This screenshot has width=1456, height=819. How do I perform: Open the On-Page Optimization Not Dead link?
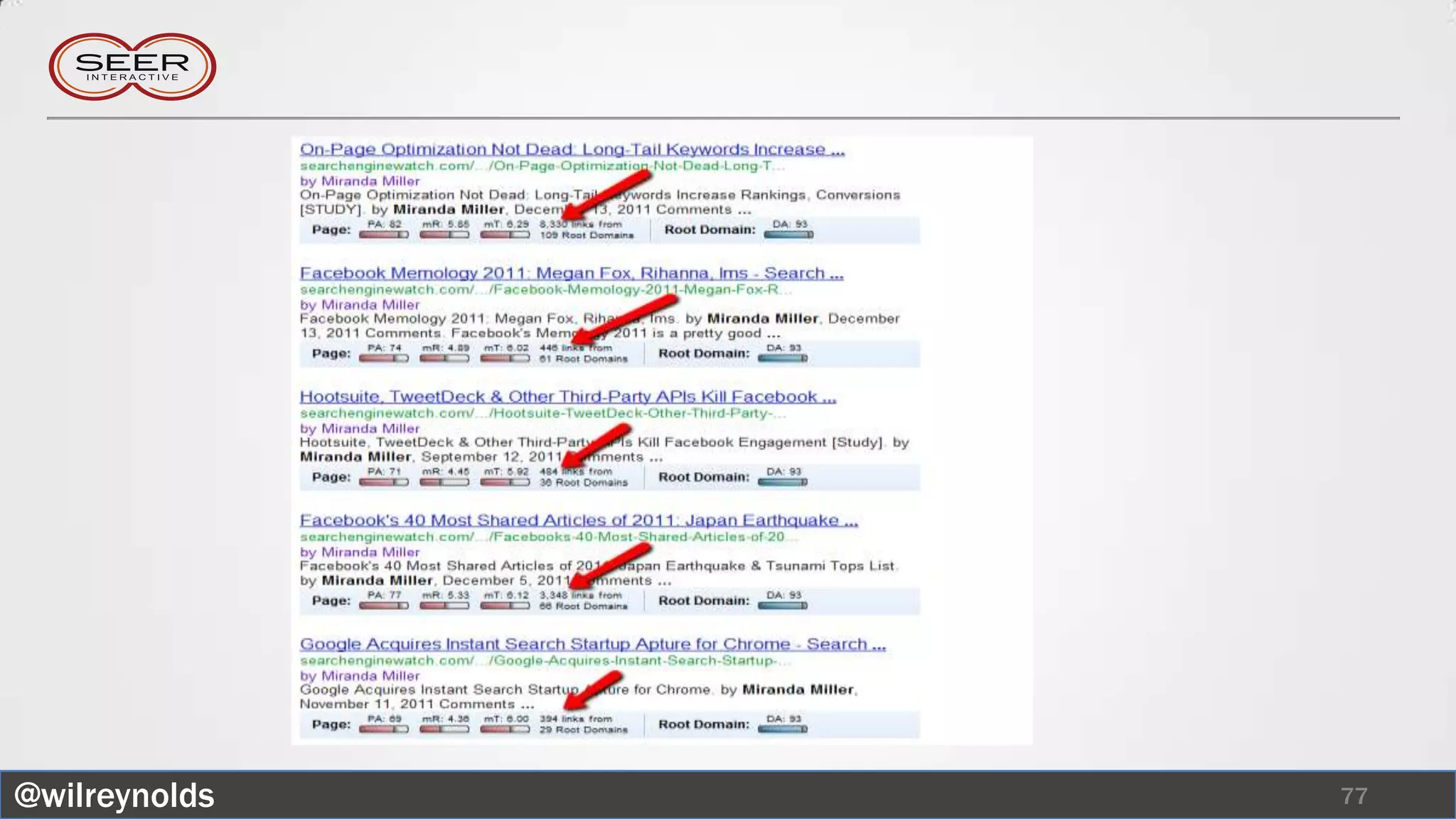click(572, 149)
